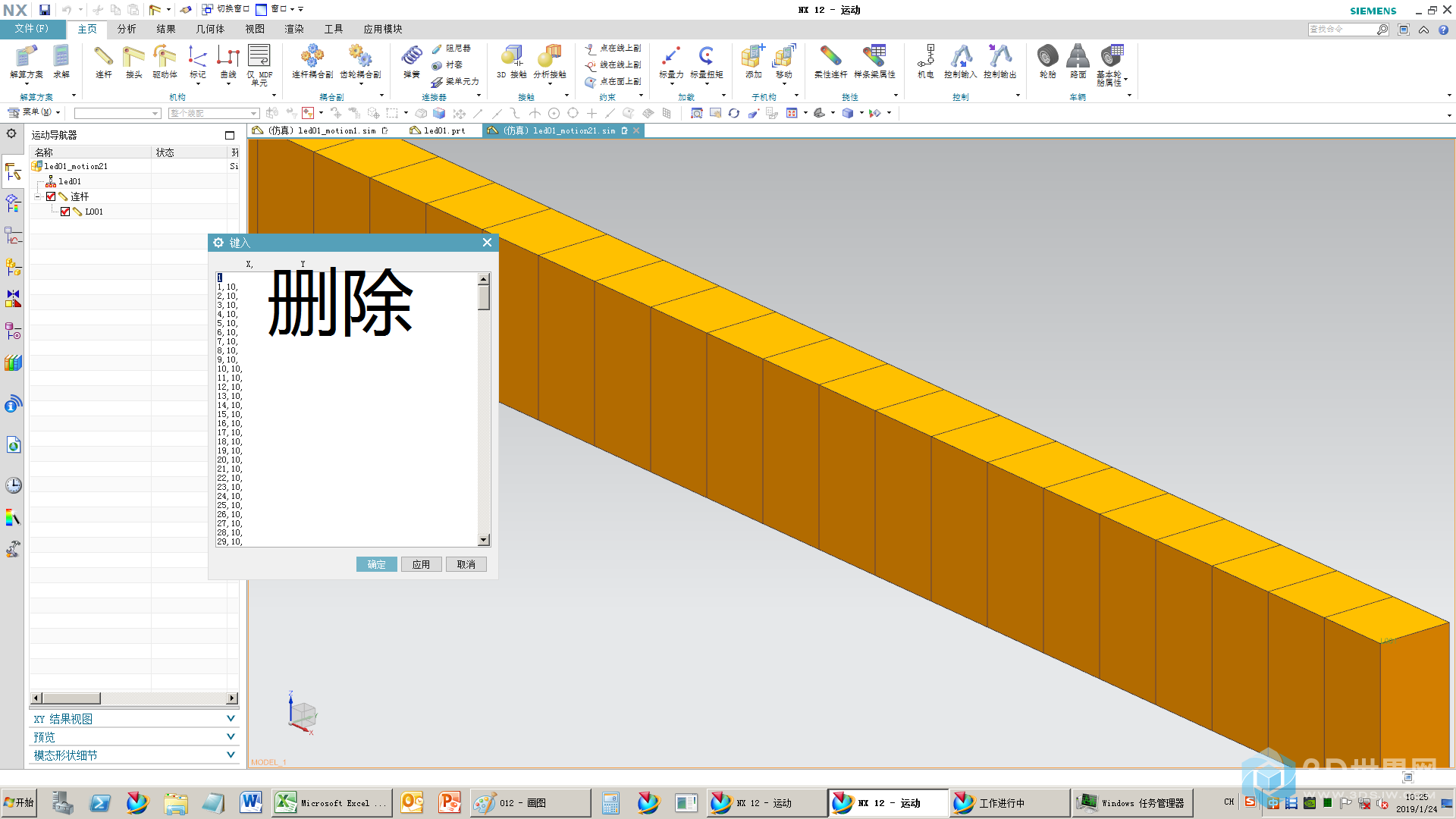The image size is (1456, 819).
Task: Click the 阻尼器 damper tool
Action: (x=452, y=49)
